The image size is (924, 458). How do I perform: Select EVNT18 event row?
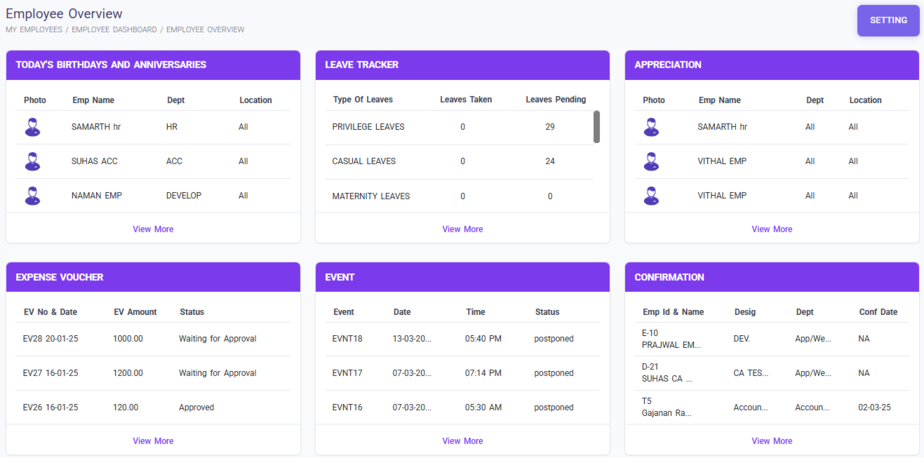coord(462,339)
